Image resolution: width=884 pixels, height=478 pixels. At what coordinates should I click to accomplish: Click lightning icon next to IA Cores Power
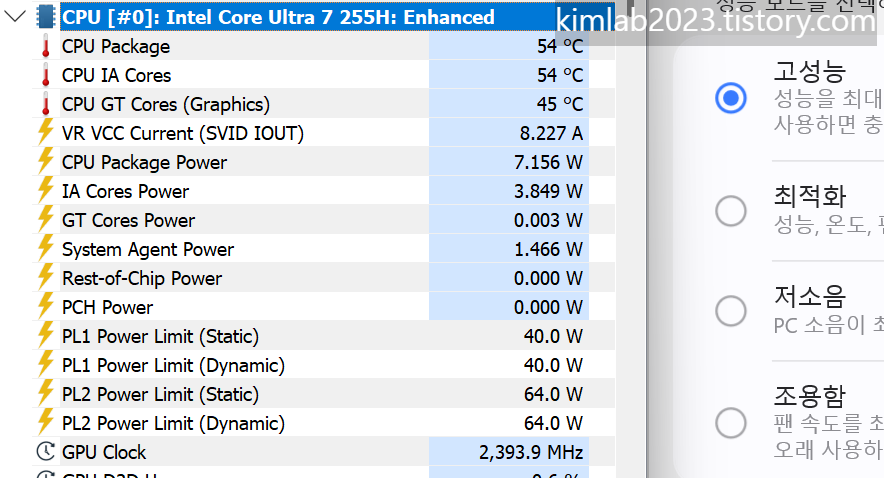click(x=46, y=191)
